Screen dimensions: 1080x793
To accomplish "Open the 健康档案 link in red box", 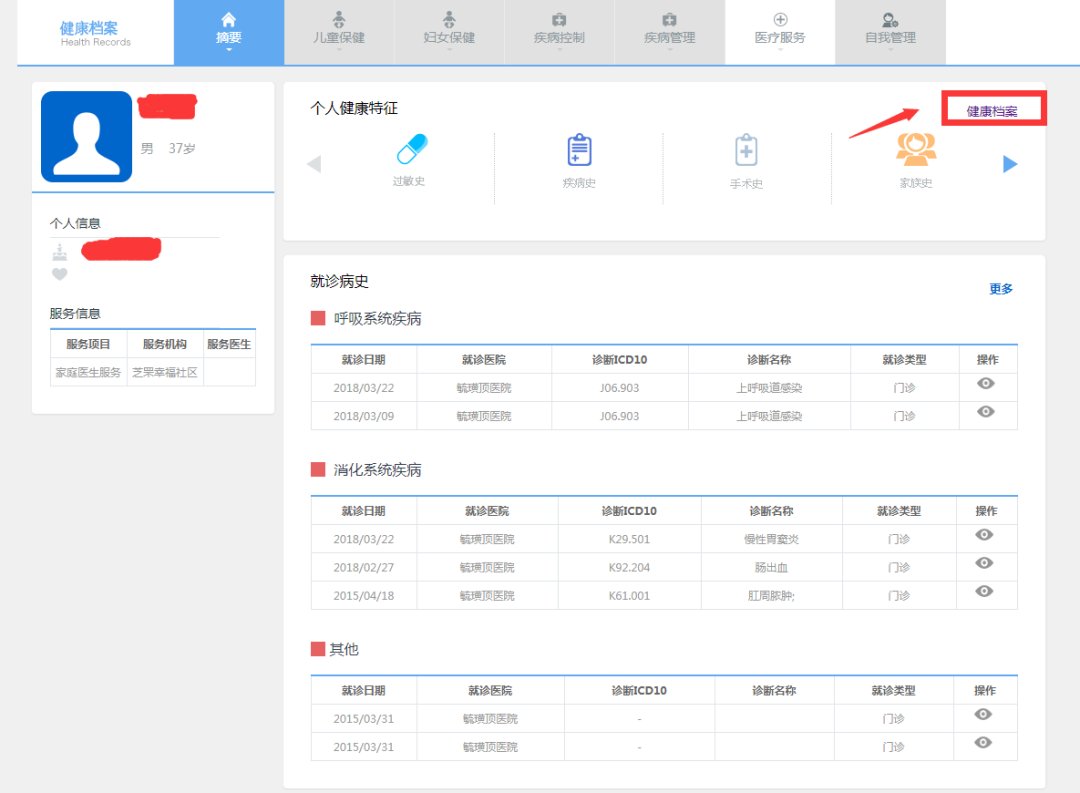I will [x=992, y=111].
